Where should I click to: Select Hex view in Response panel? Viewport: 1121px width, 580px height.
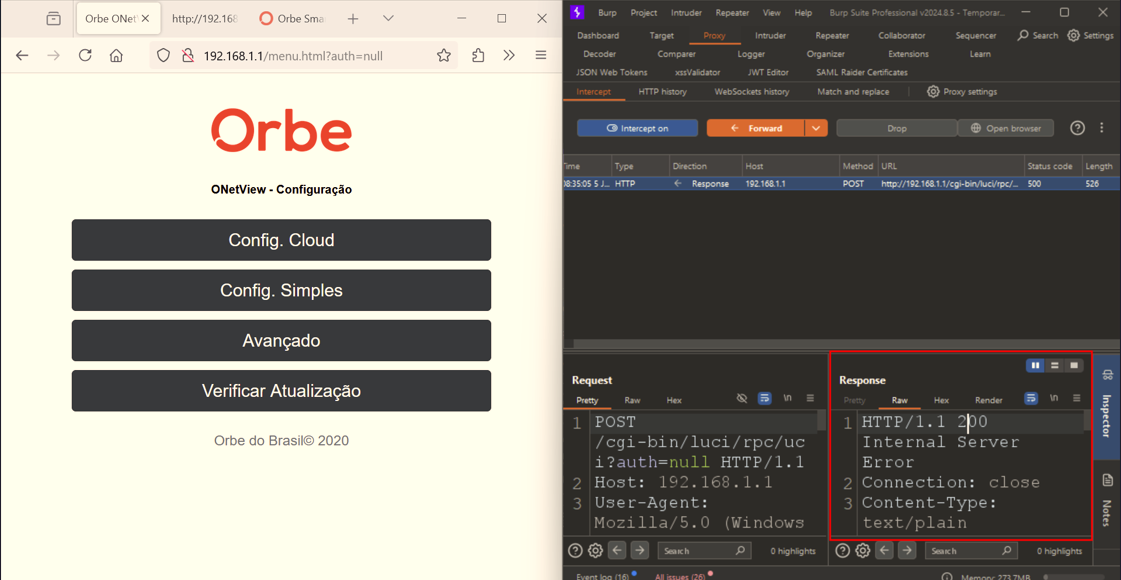point(942,400)
